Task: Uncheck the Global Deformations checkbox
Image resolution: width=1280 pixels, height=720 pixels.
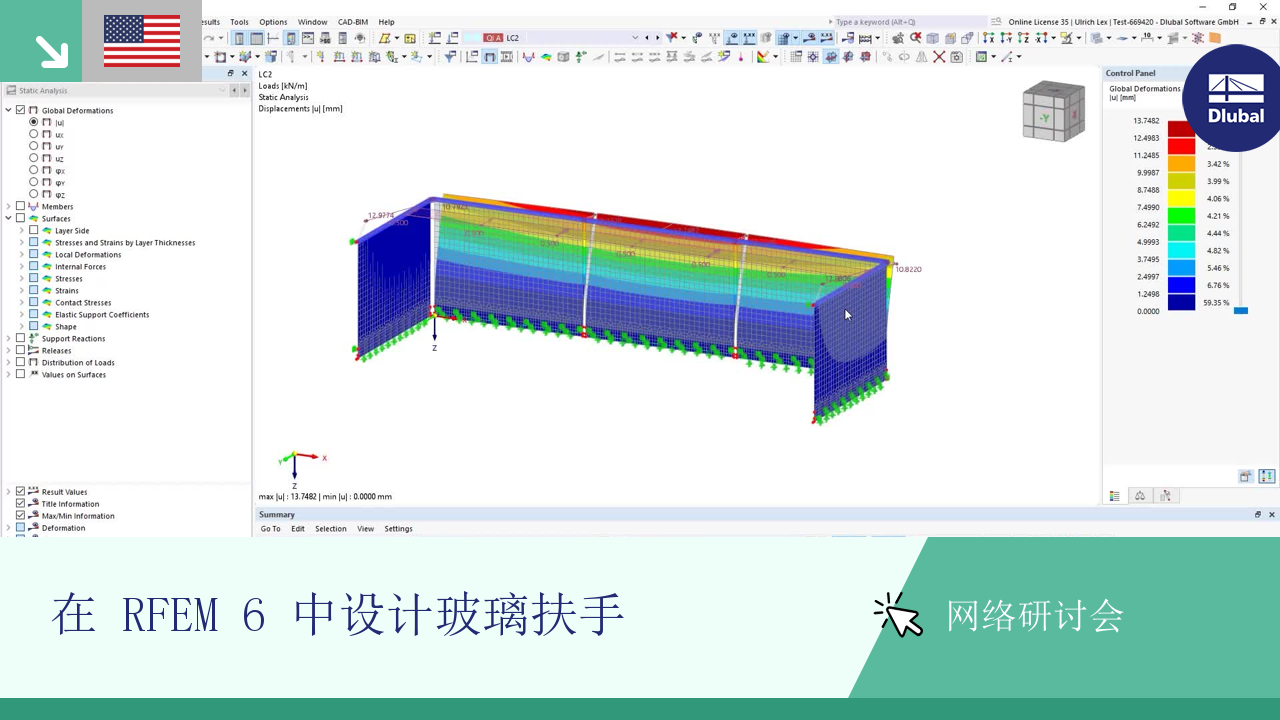Action: (x=18, y=110)
